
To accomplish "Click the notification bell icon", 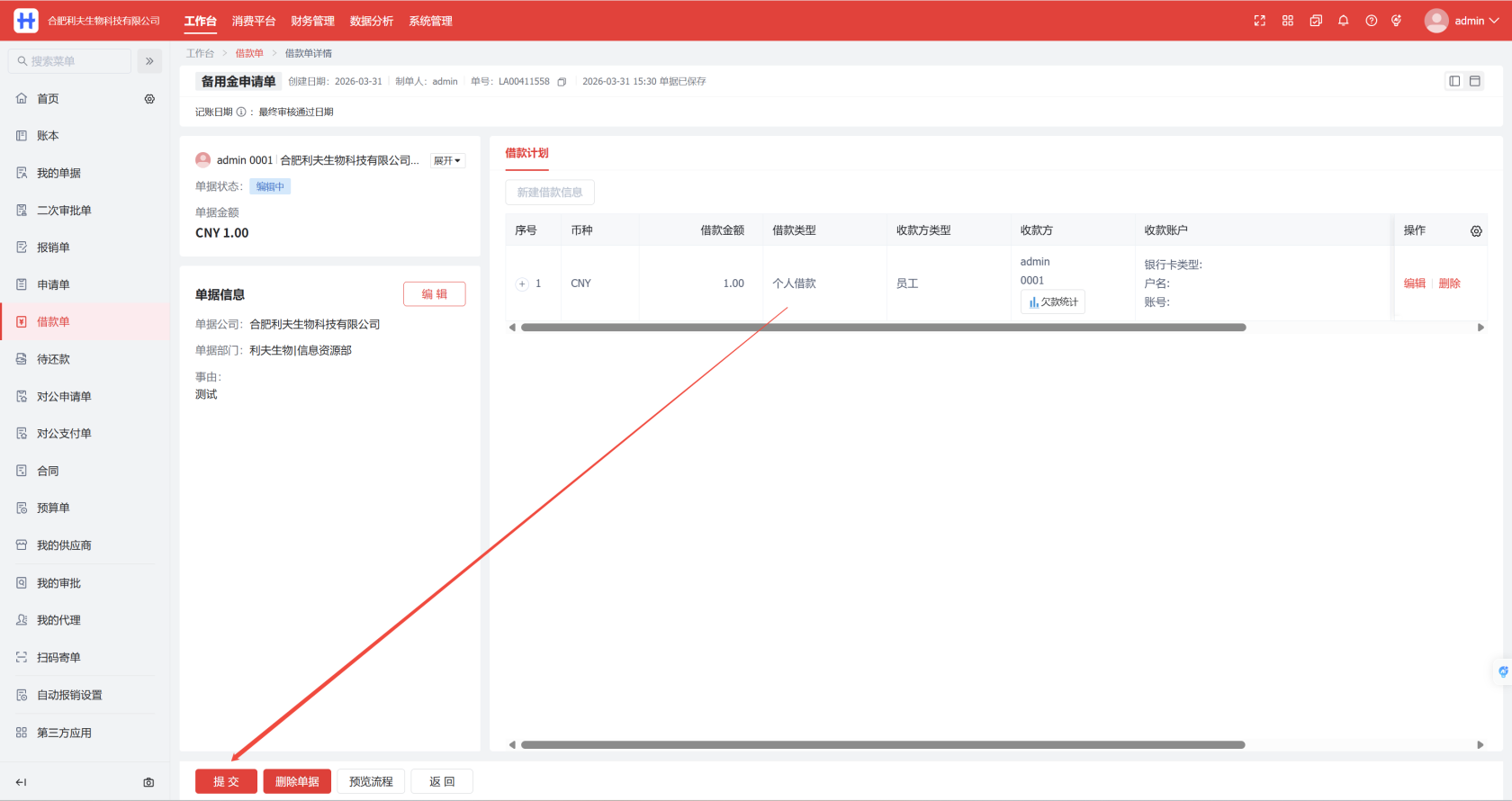I will [1343, 21].
